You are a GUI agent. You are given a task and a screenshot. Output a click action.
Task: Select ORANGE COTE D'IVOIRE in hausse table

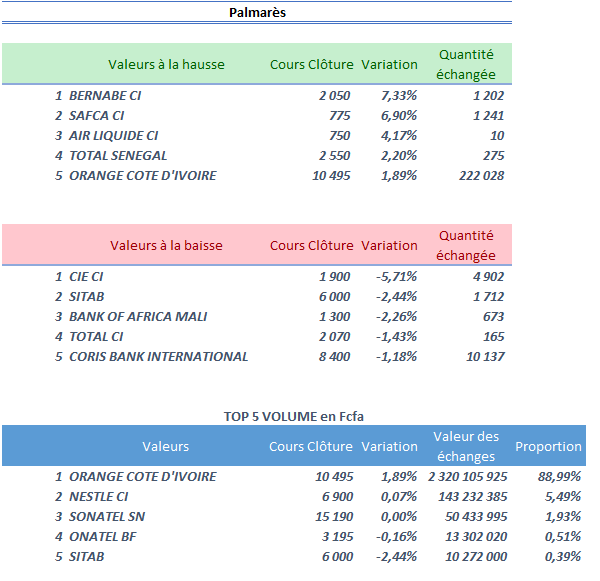tap(142, 175)
